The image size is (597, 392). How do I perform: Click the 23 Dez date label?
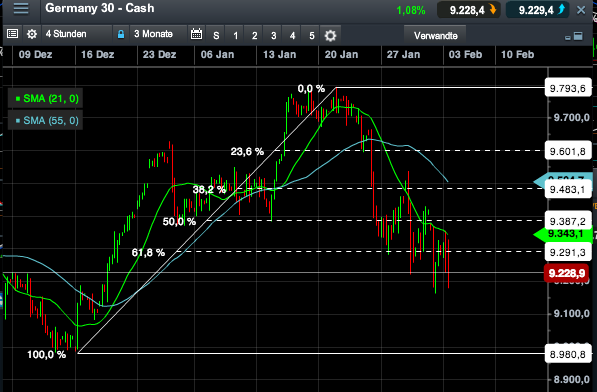[x=160, y=55]
